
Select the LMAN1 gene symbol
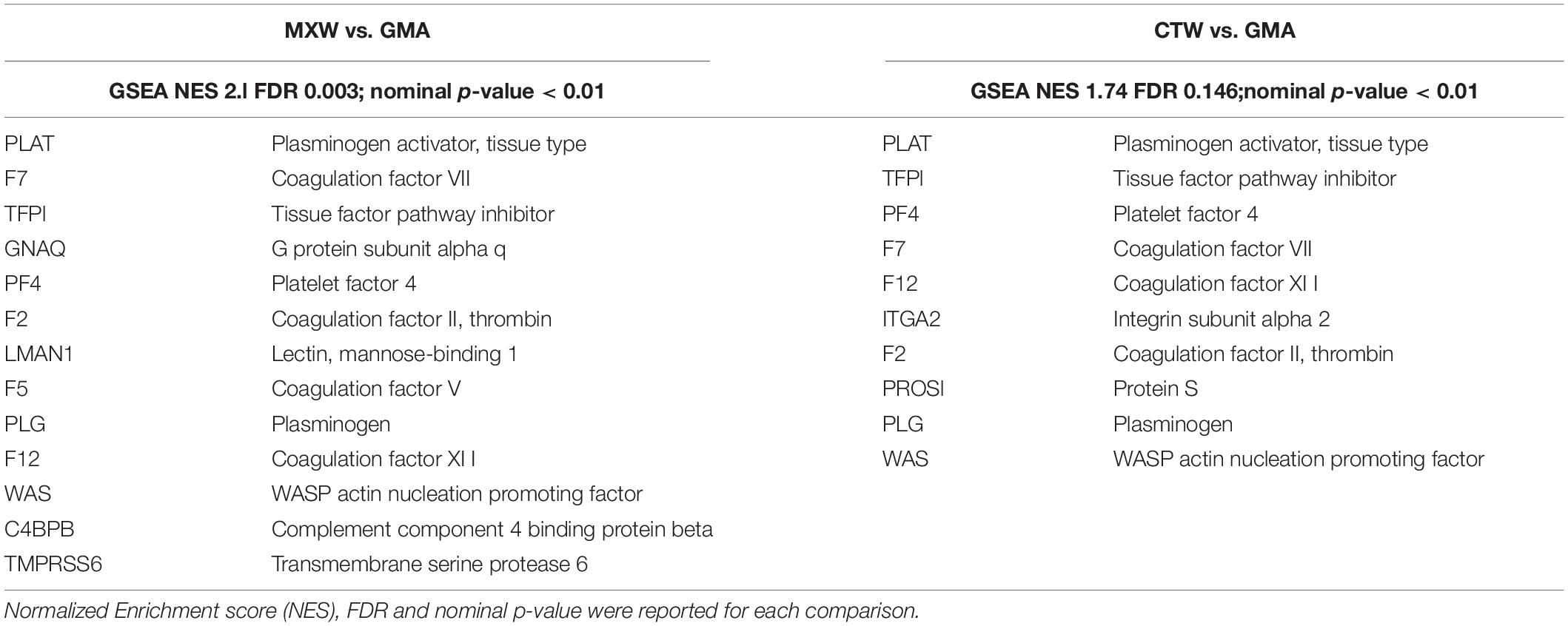[38, 354]
